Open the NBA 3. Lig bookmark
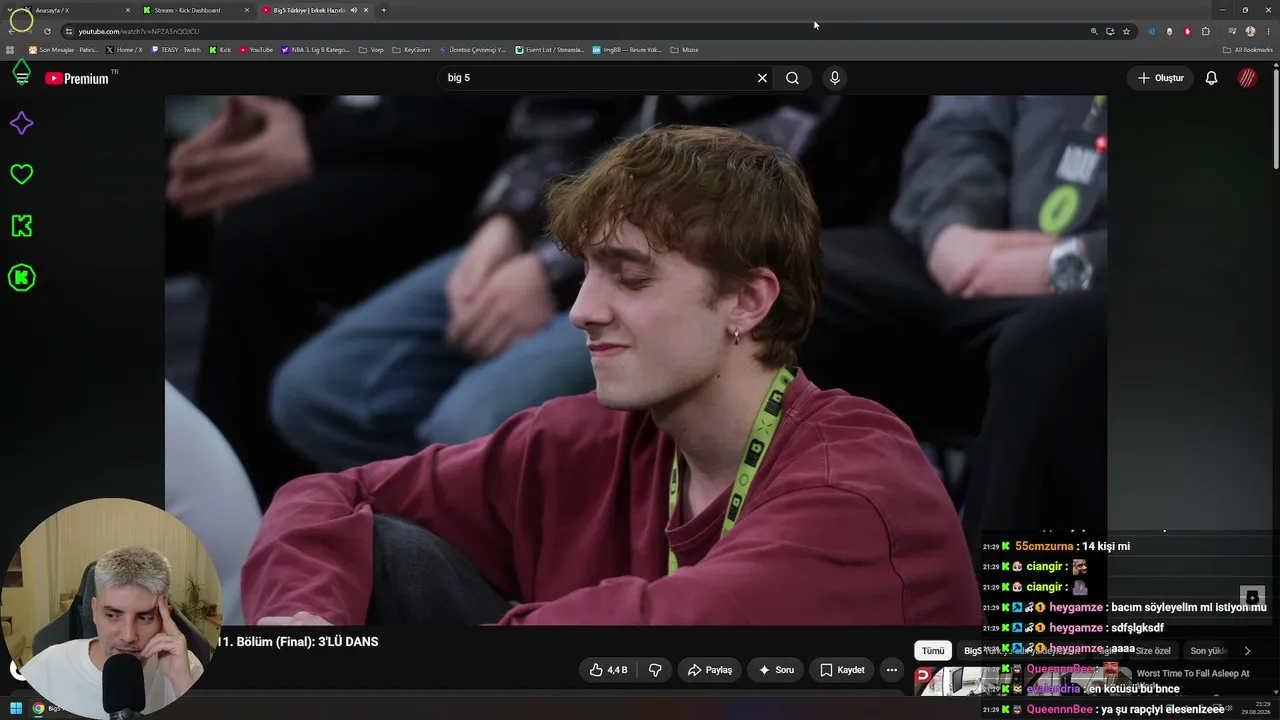 [x=315, y=50]
